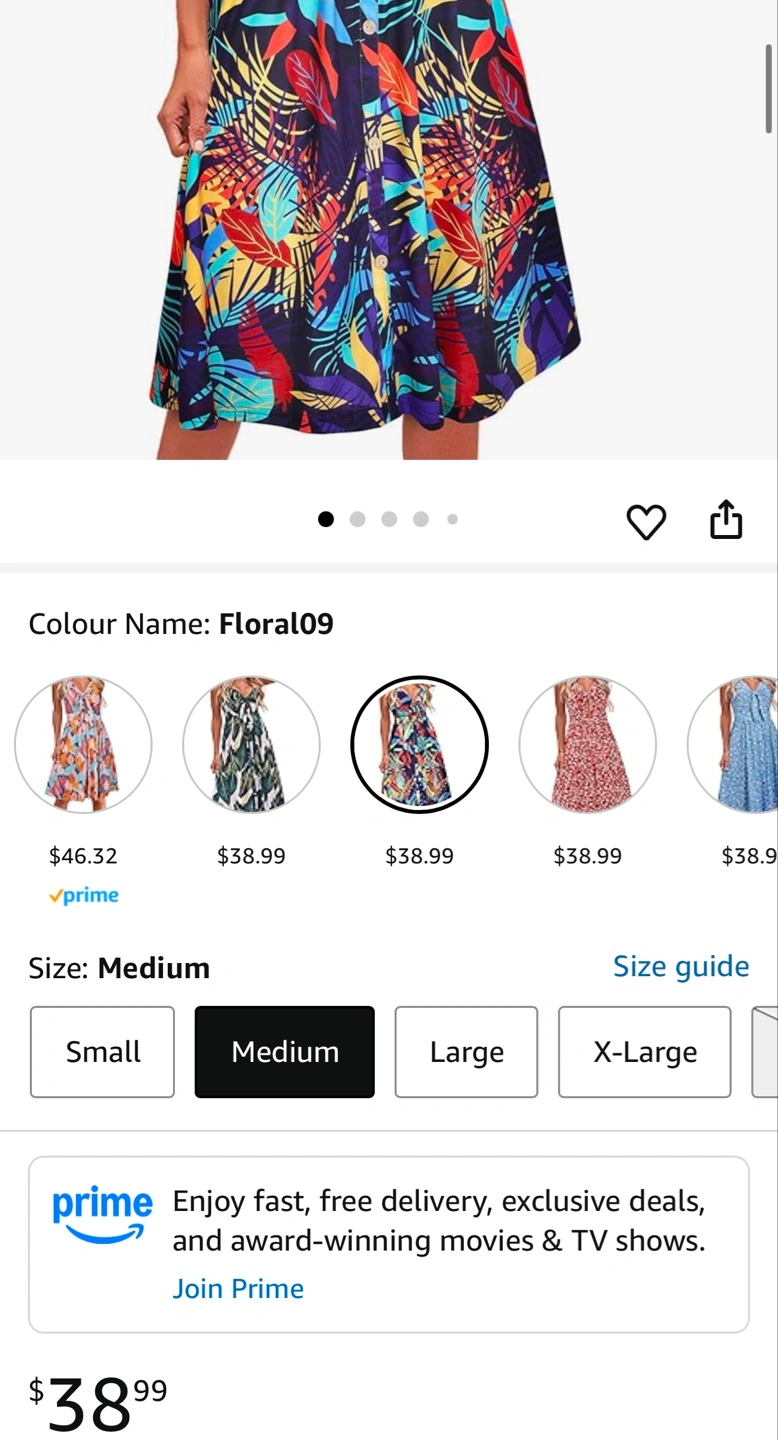Tap the main dress product image
This screenshot has height=1440, width=778.
(x=389, y=230)
